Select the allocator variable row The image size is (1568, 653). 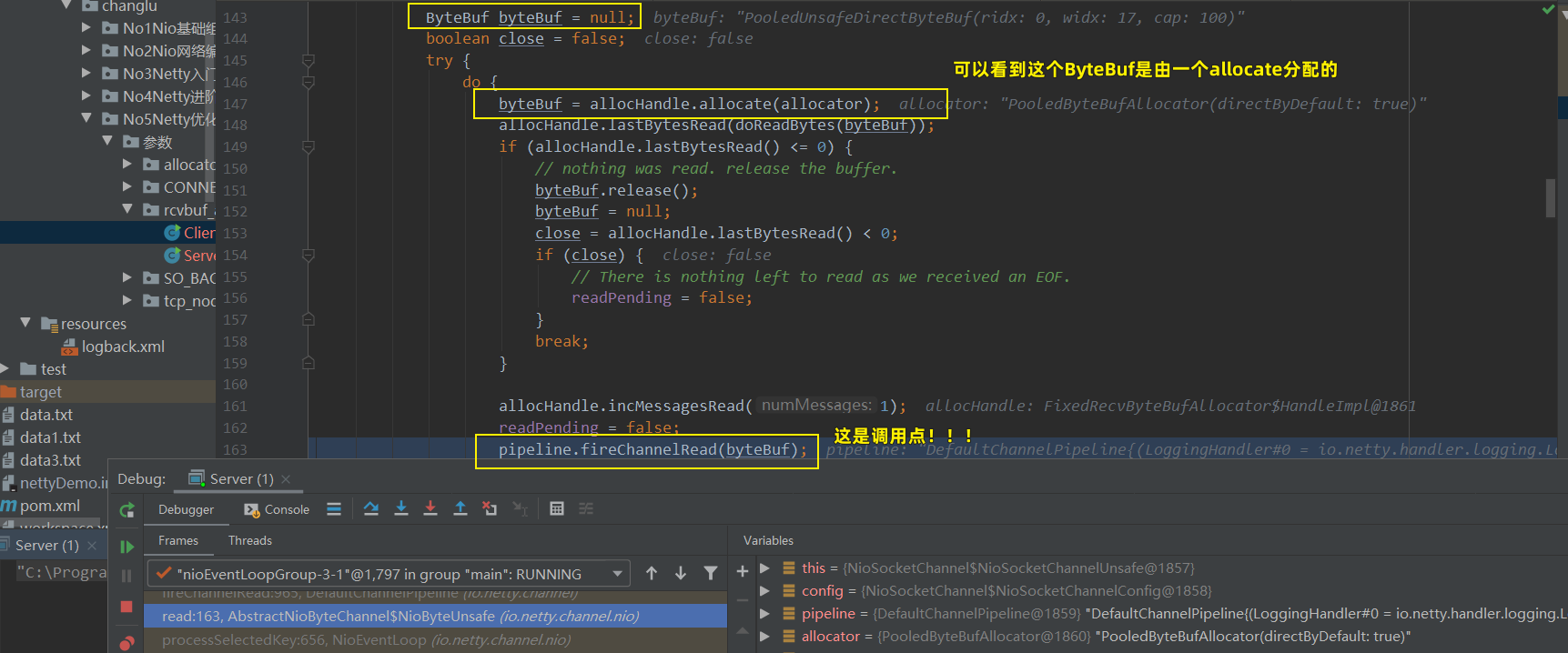click(1163, 636)
